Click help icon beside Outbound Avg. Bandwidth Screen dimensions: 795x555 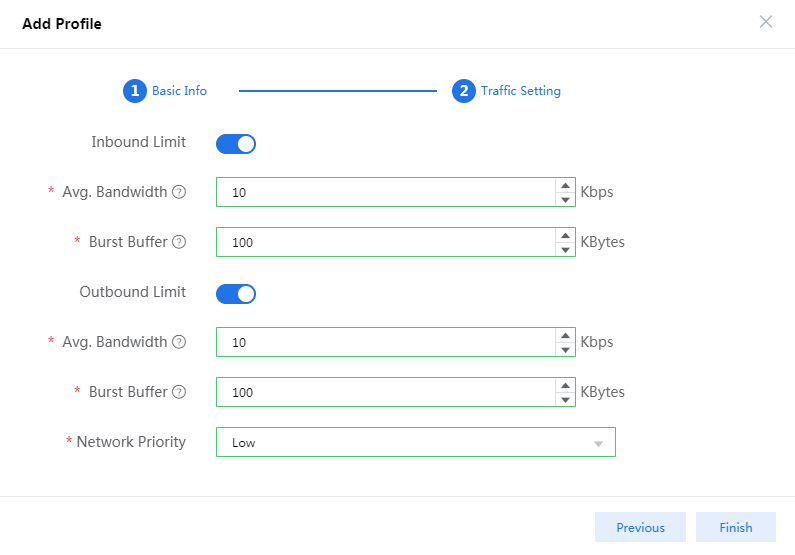179,342
